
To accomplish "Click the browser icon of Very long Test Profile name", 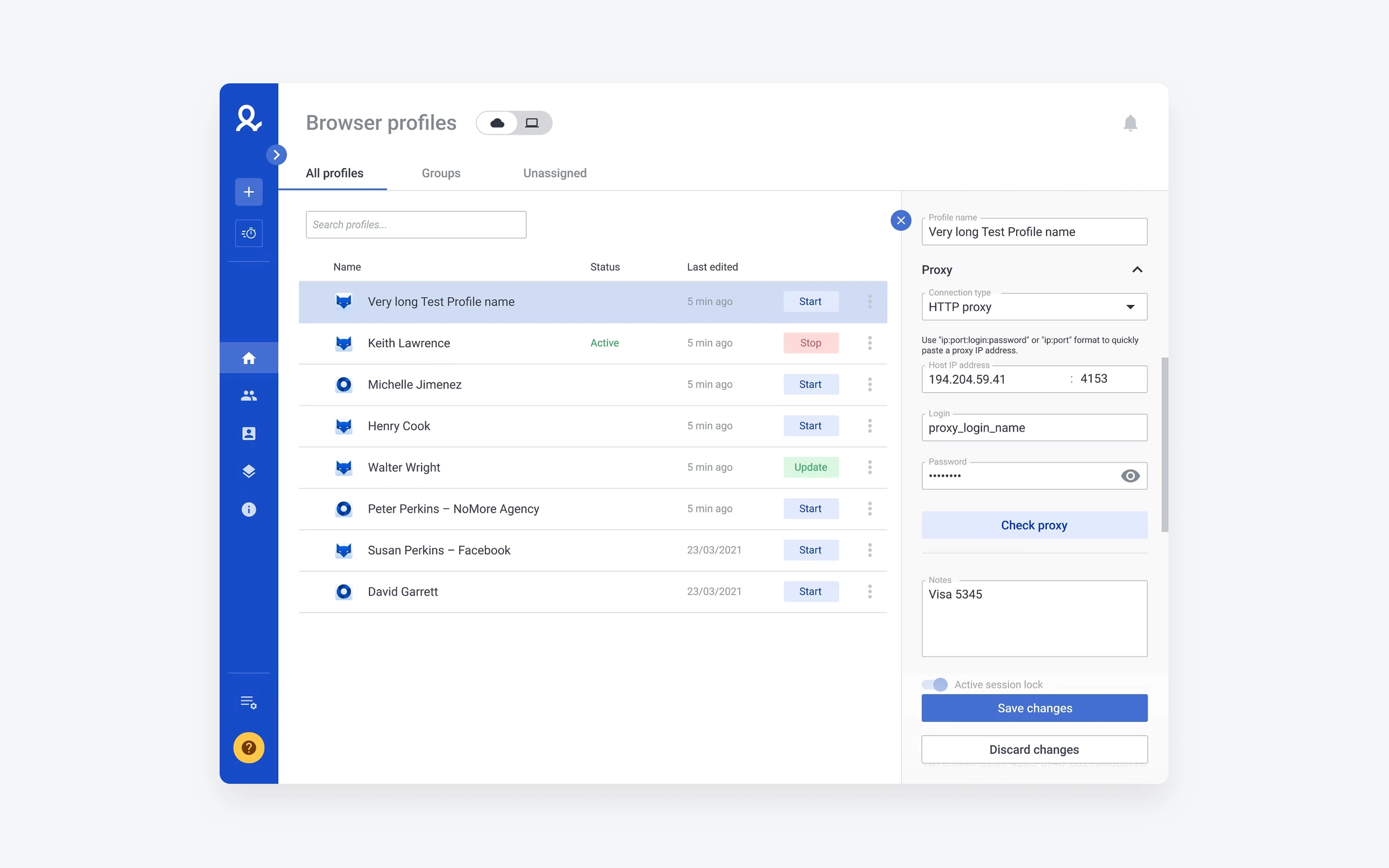I will point(343,301).
